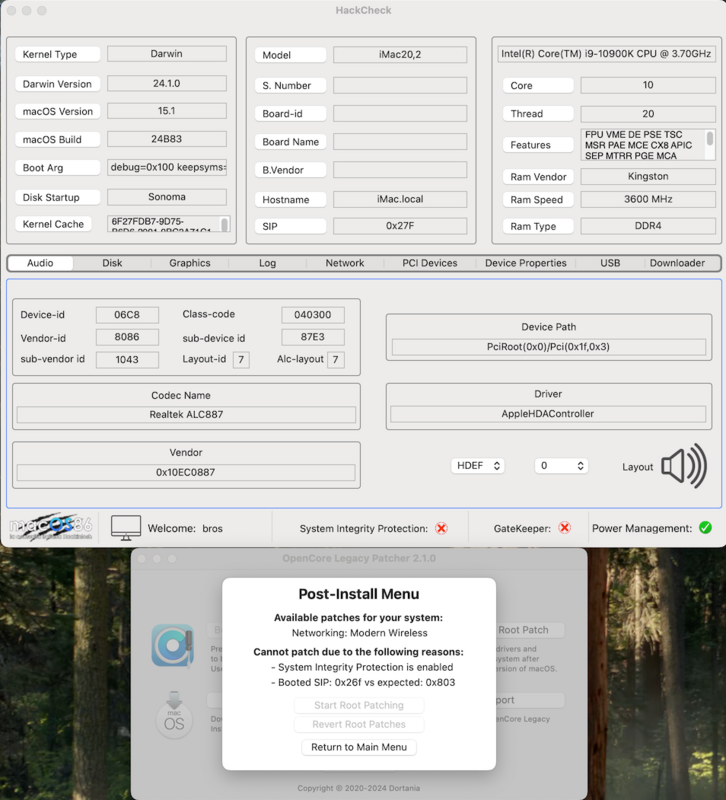Click the Vendor-id value 8086

pos(127,337)
